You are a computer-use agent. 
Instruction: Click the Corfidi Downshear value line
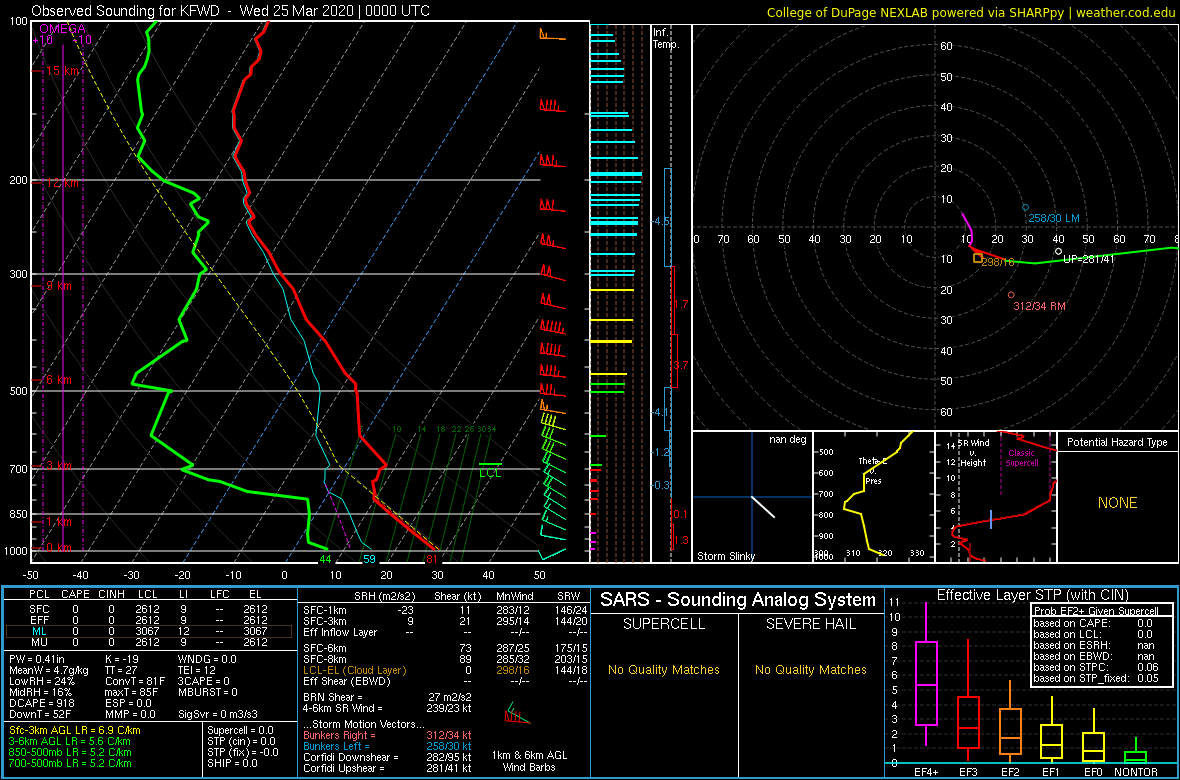[386, 757]
